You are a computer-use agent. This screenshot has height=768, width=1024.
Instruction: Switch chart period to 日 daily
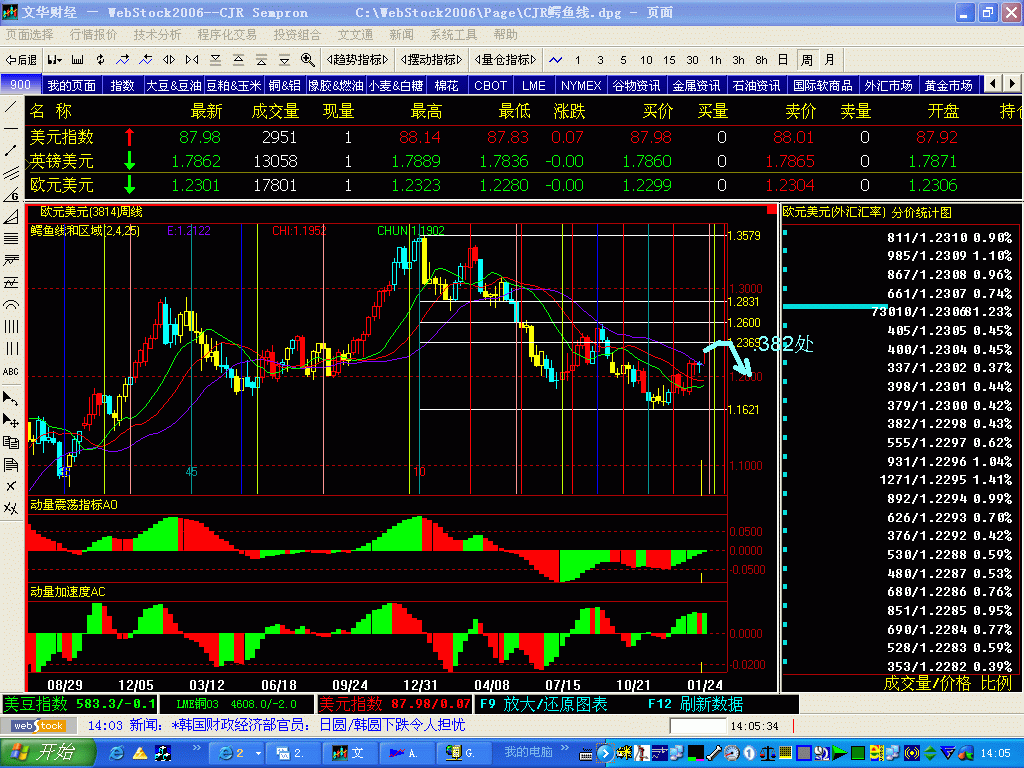point(783,60)
